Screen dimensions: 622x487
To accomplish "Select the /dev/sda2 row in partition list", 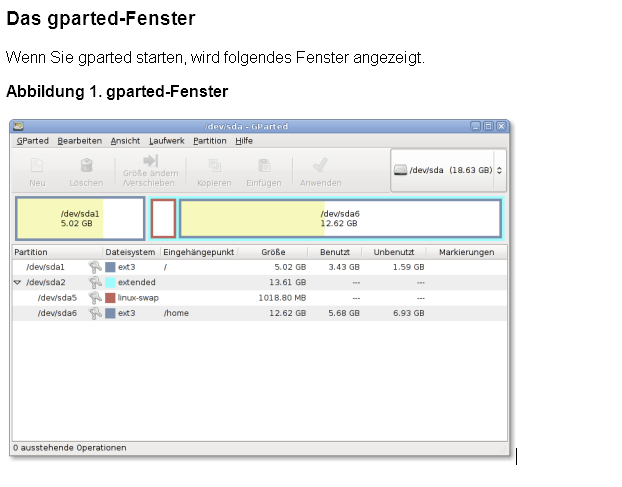I will (259, 282).
